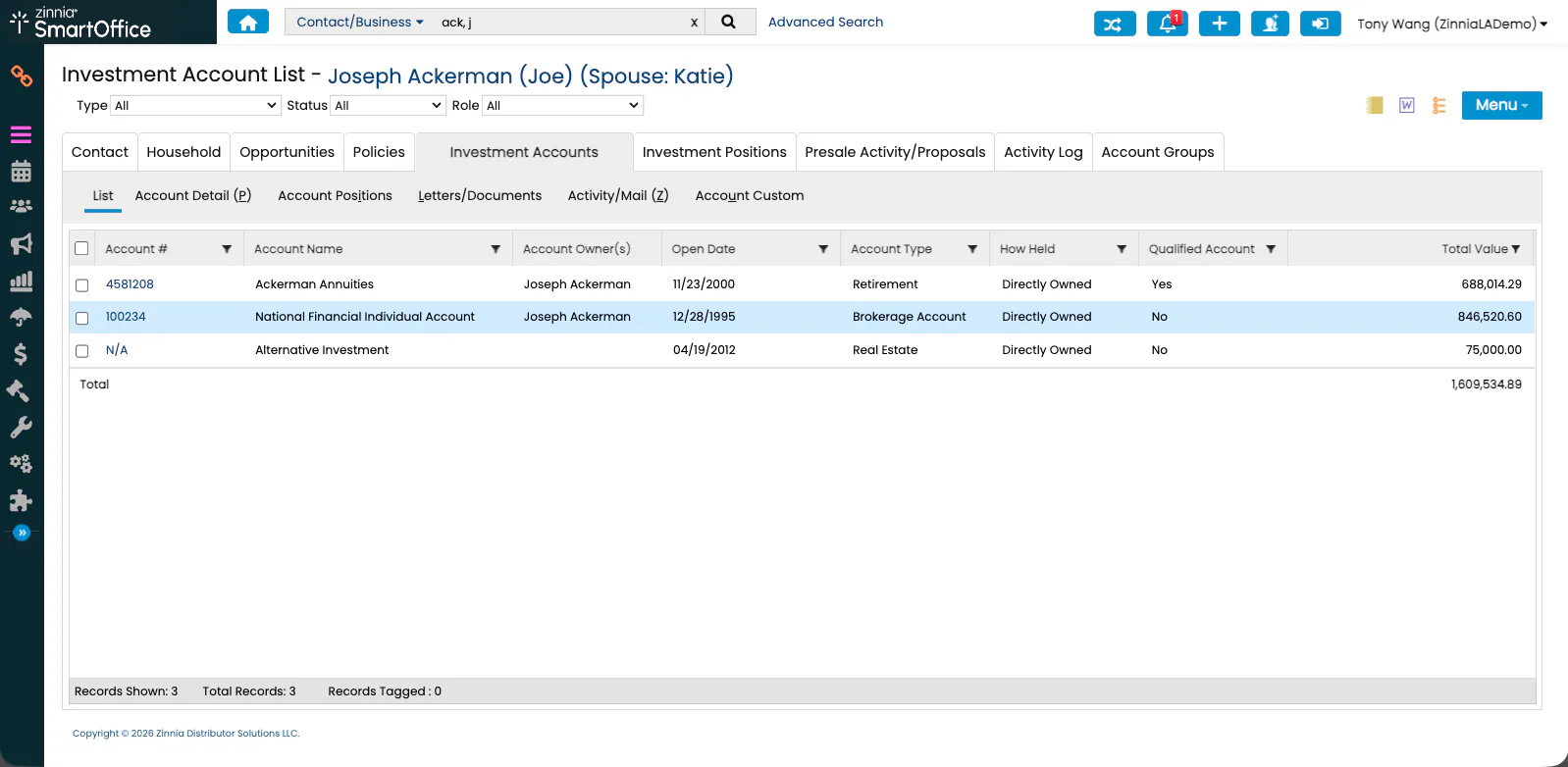The height and width of the screenshot is (767, 1568).
Task: Clear the search field with x
Action: click(x=694, y=23)
